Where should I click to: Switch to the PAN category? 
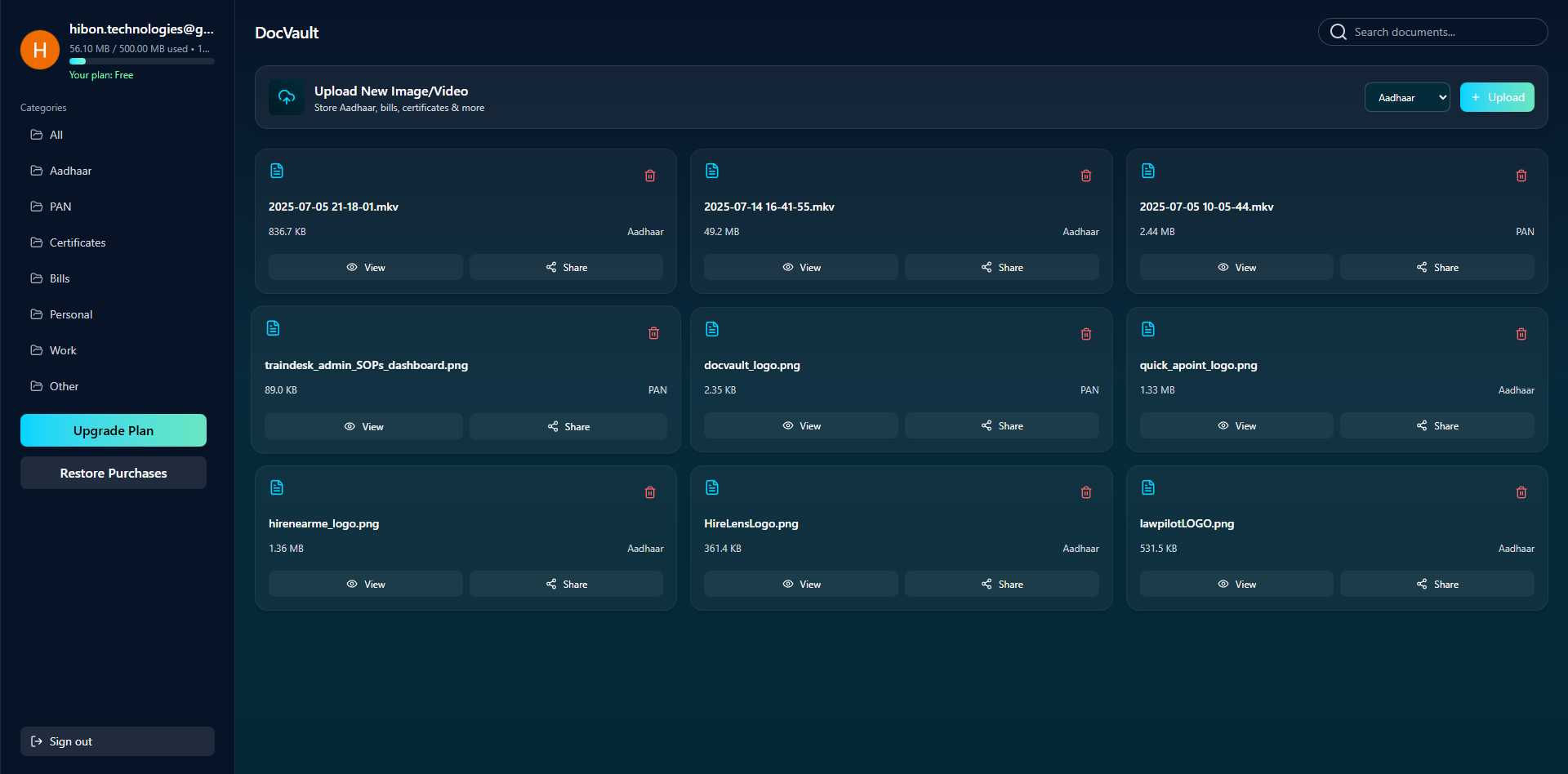[x=60, y=207]
